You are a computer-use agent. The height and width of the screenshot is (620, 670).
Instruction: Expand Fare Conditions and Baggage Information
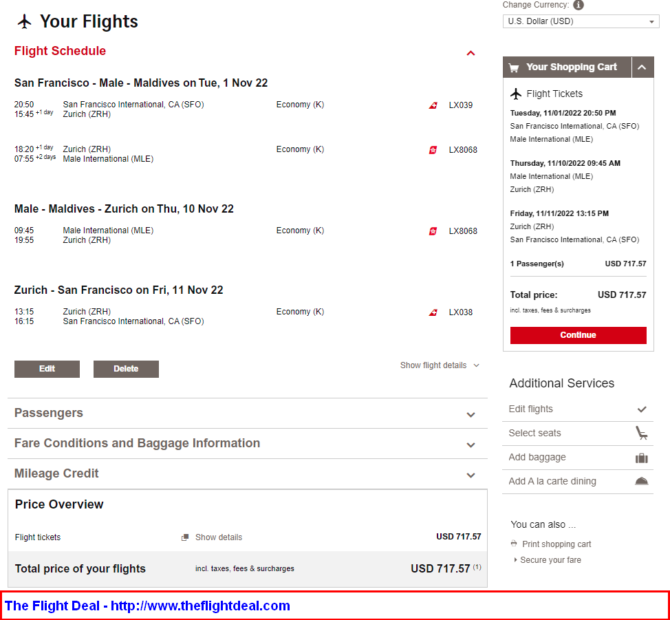tap(247, 444)
